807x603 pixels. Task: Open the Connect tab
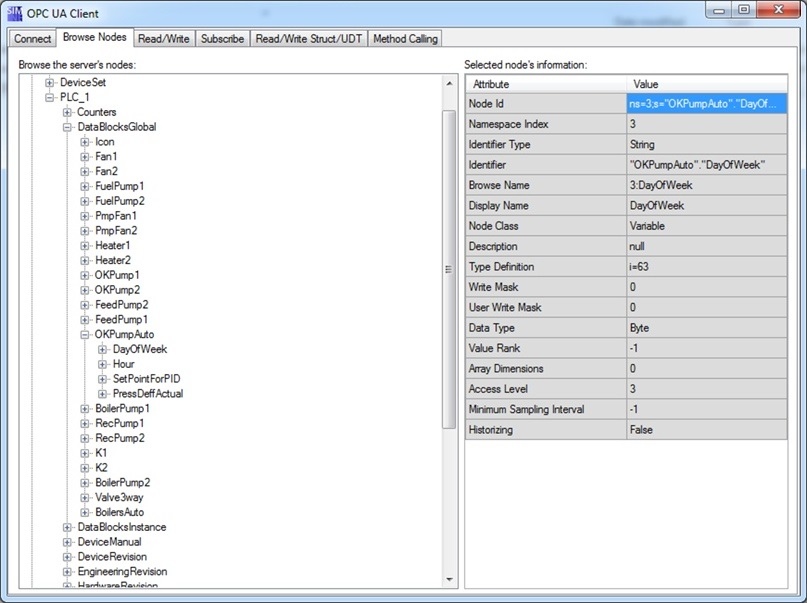32,39
